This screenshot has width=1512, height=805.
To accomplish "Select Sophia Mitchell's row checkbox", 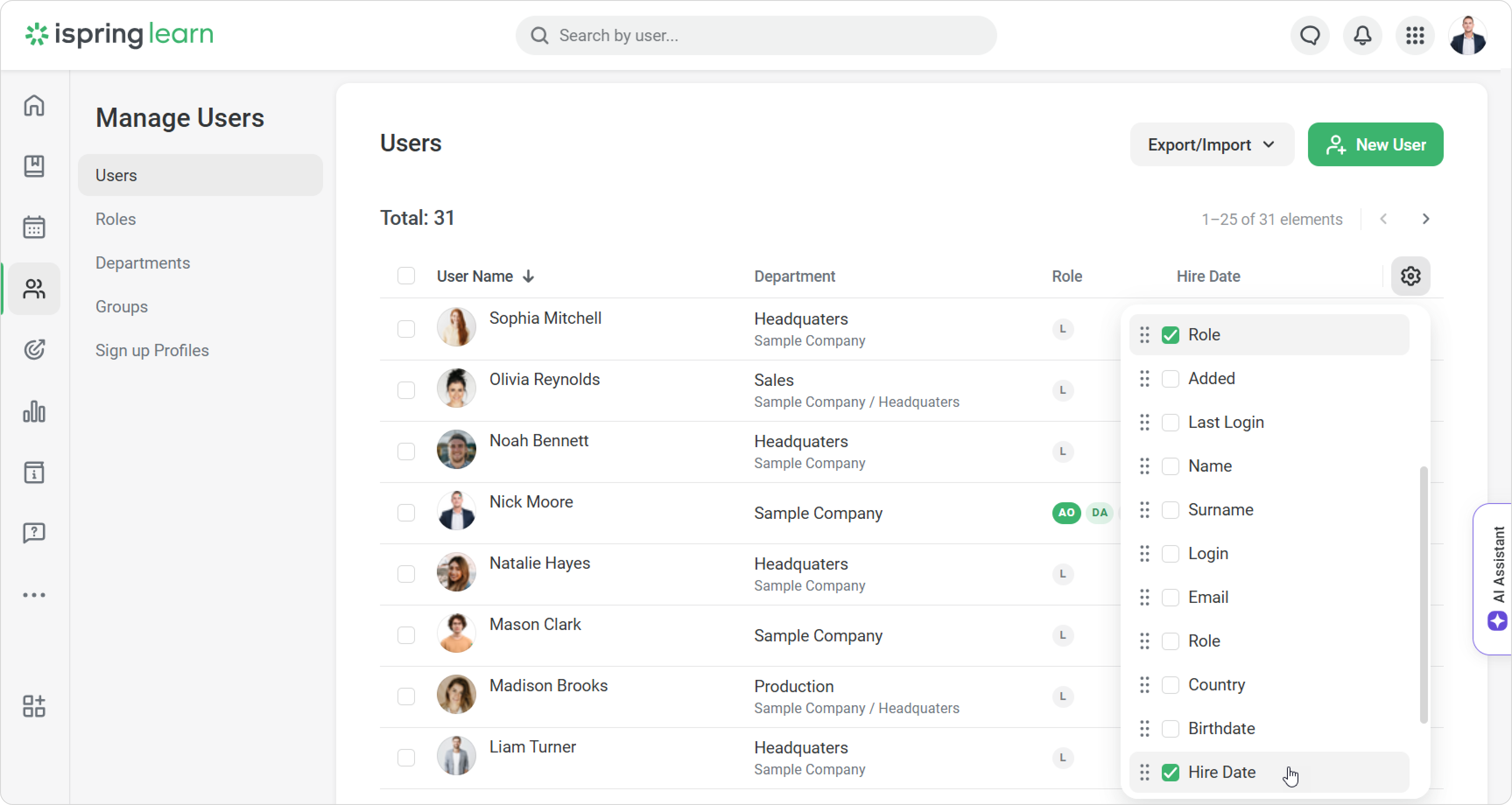I will [x=406, y=329].
